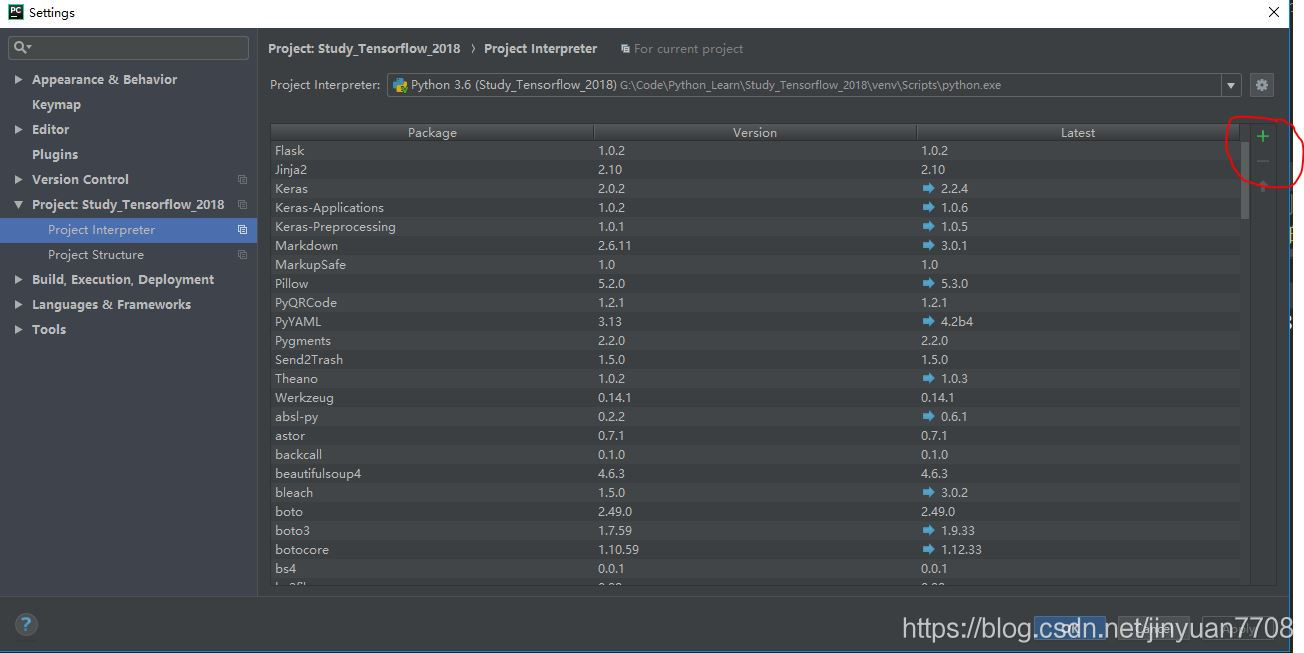Click the For current project indicator icon
This screenshot has height=653, width=1304.
click(625, 49)
